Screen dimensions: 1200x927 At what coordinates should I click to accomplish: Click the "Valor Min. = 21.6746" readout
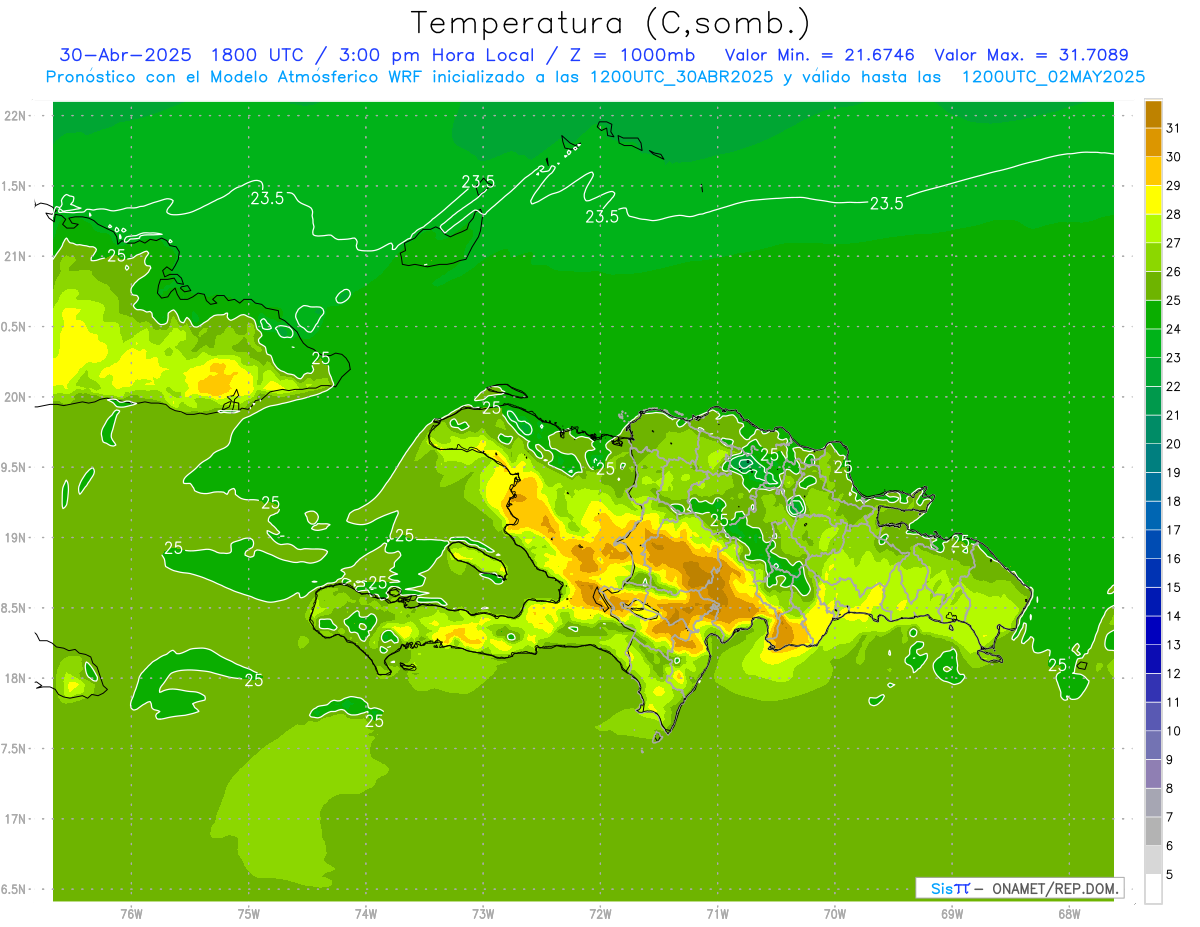(820, 55)
